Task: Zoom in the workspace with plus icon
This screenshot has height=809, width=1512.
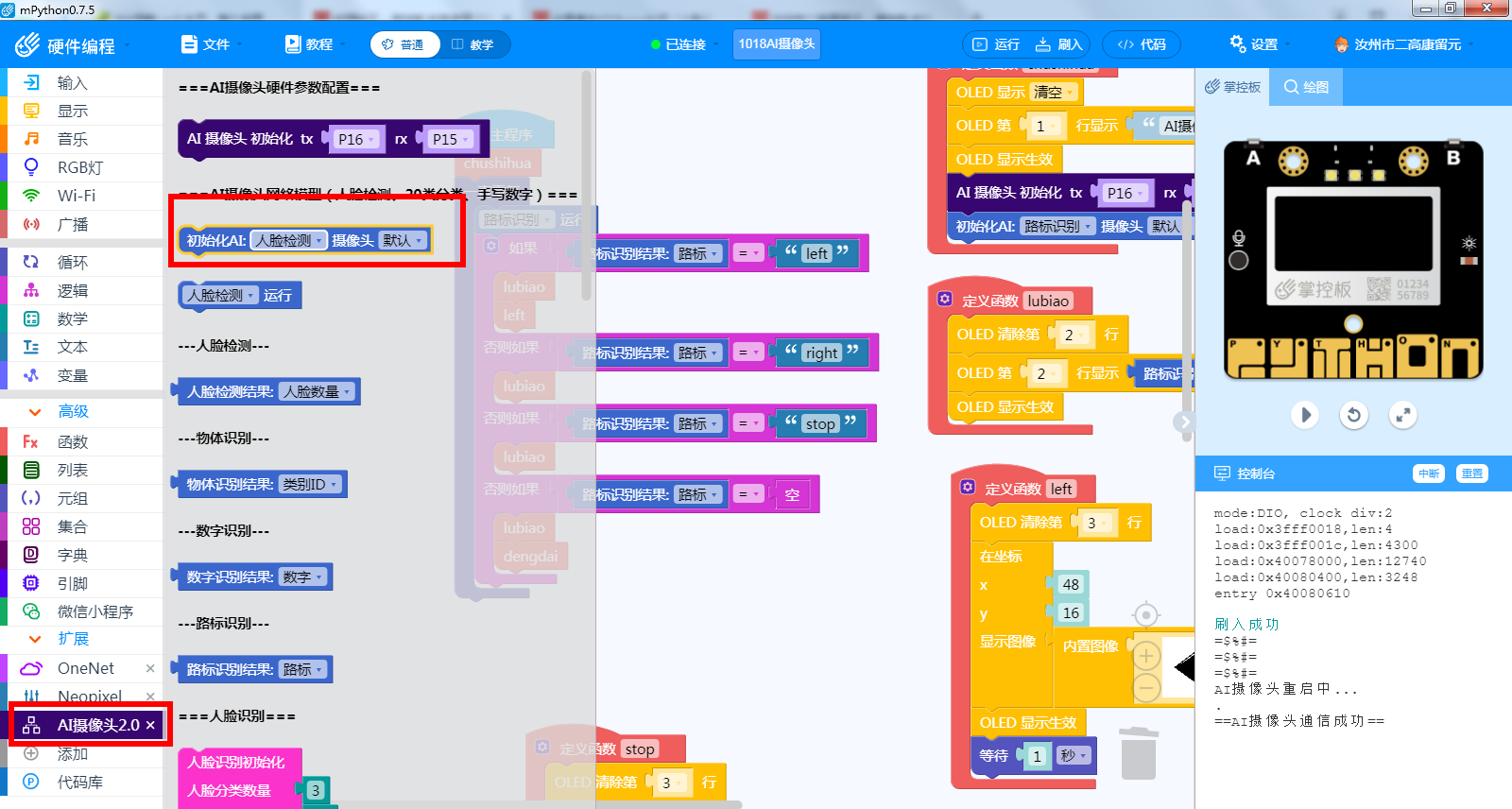Action: click(x=1146, y=655)
